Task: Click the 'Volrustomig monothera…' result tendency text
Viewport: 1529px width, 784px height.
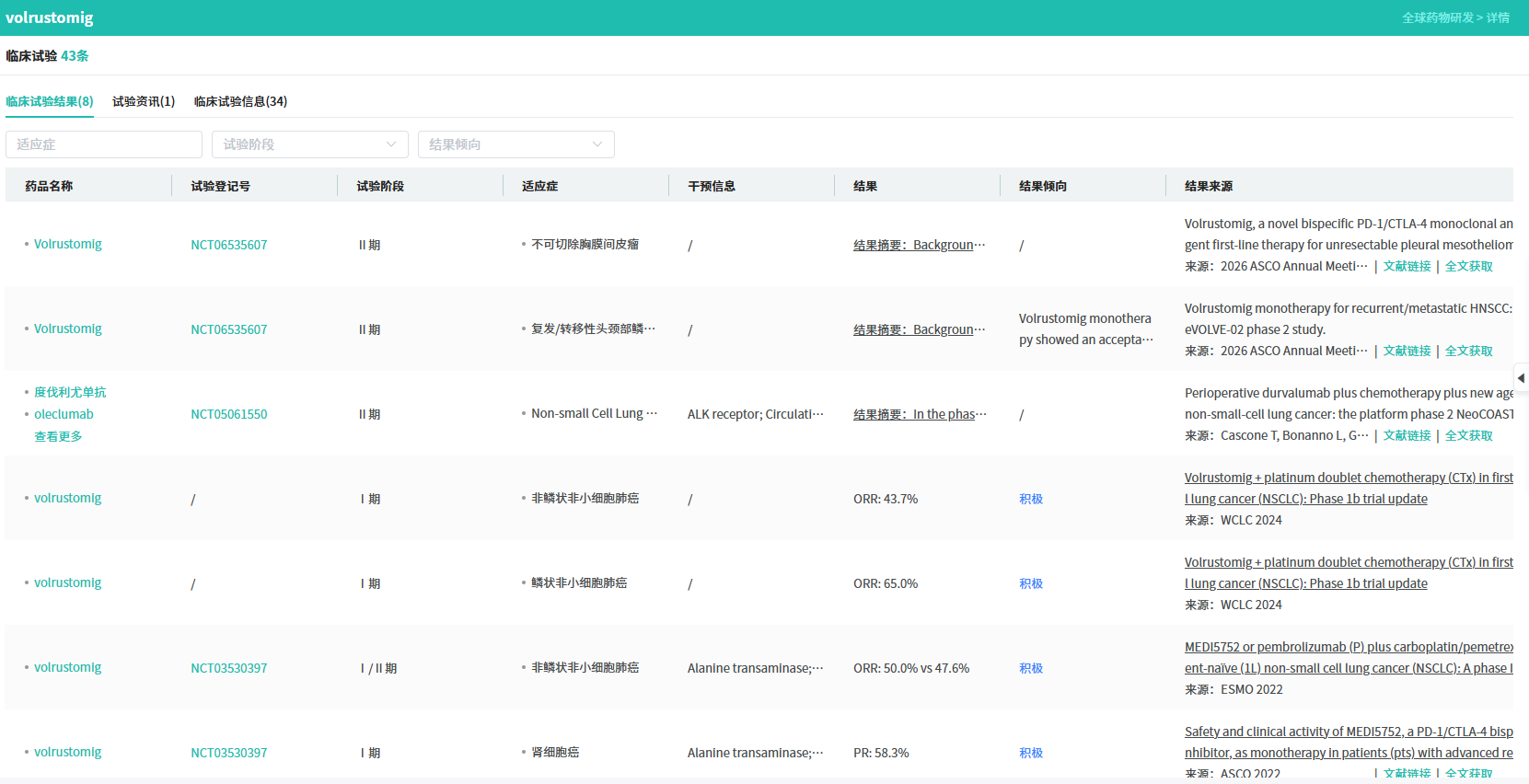Action: (x=1085, y=329)
